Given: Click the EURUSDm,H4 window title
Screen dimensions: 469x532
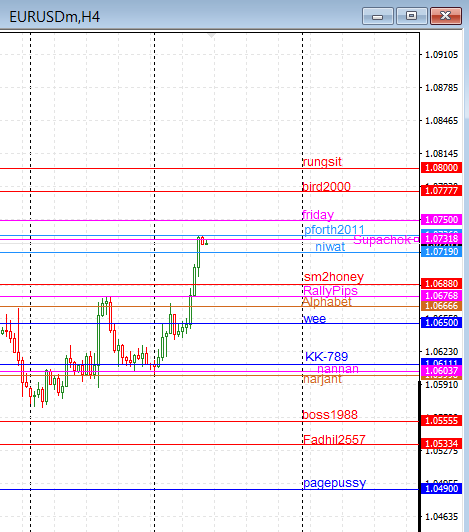Looking at the screenshot, I should [x=55, y=17].
